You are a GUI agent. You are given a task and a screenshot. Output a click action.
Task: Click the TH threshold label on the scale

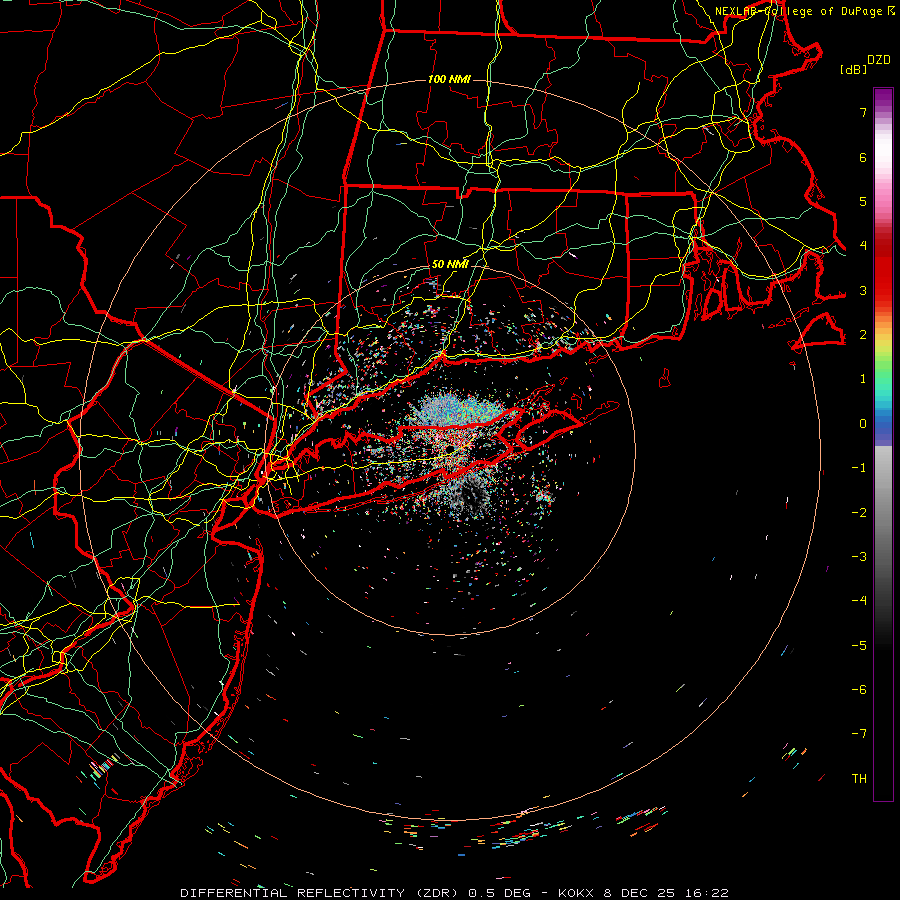(859, 779)
